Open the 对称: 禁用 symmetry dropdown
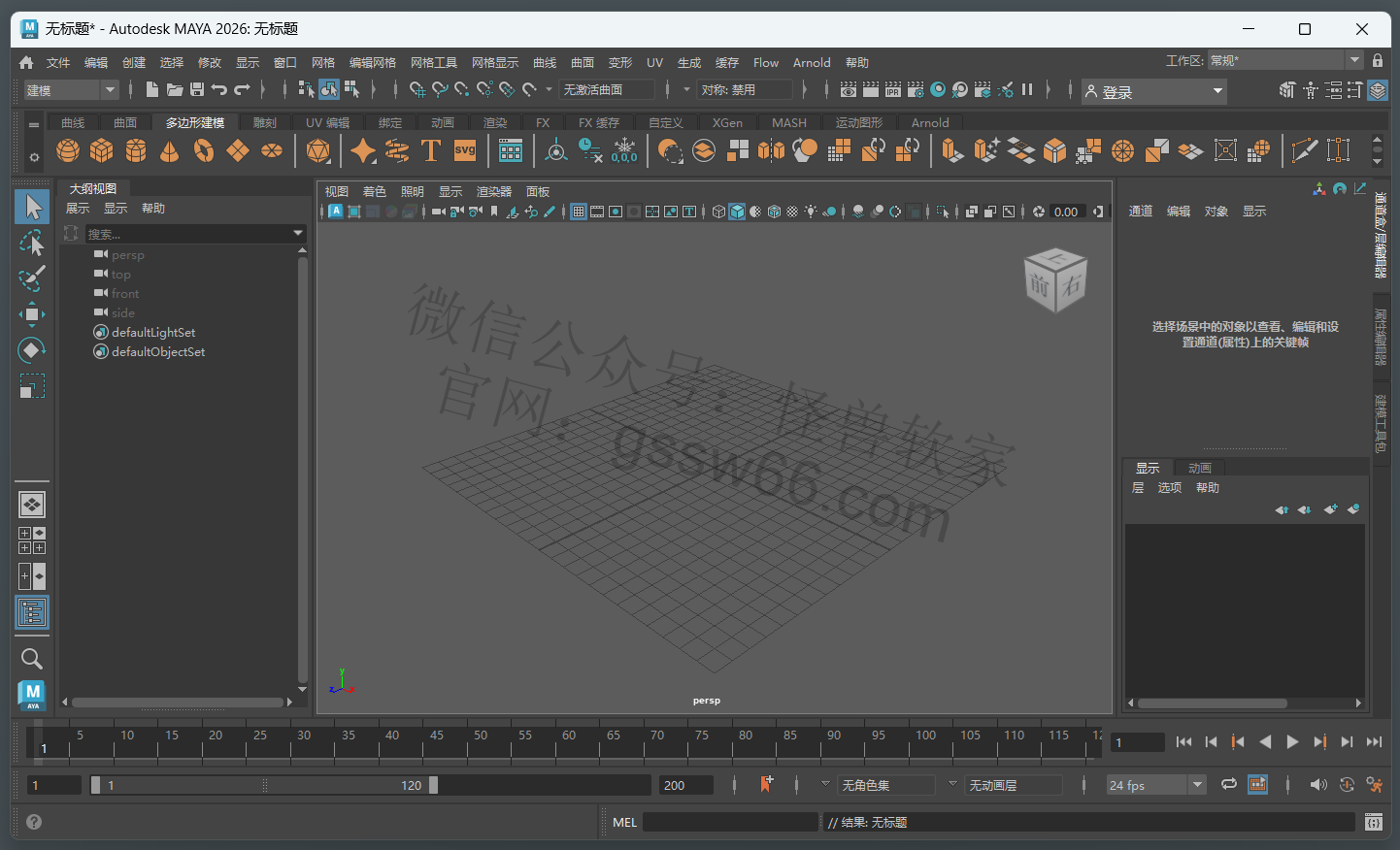1400x850 pixels. tap(745, 89)
